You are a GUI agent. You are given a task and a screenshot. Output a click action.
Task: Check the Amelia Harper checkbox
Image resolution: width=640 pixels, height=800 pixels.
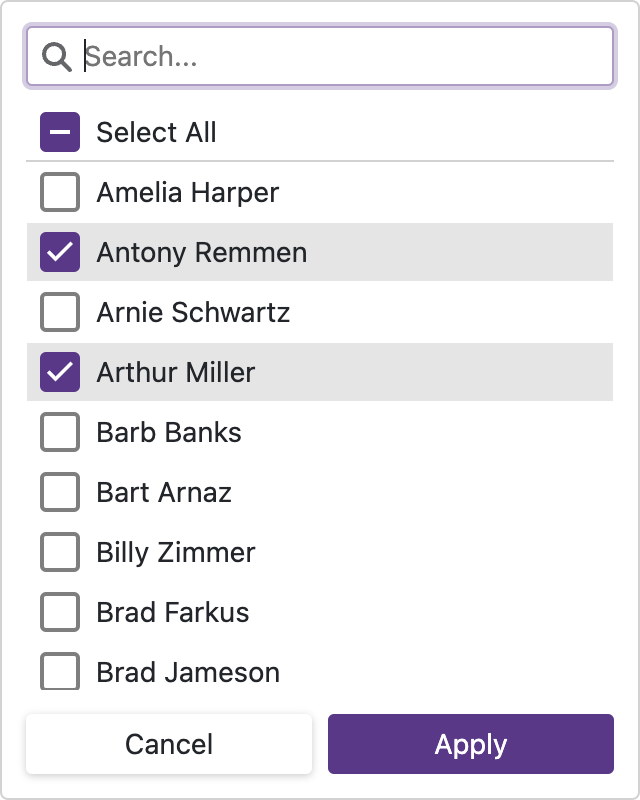click(x=60, y=192)
